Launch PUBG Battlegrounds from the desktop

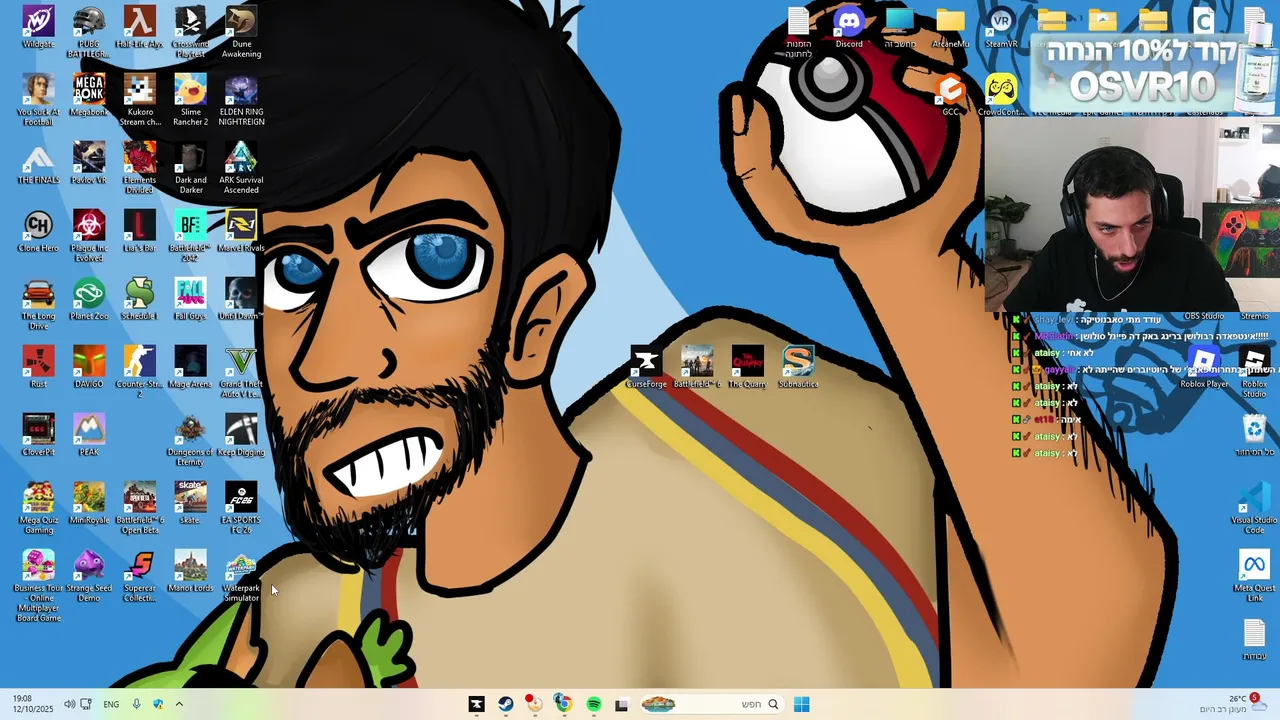pos(89,31)
